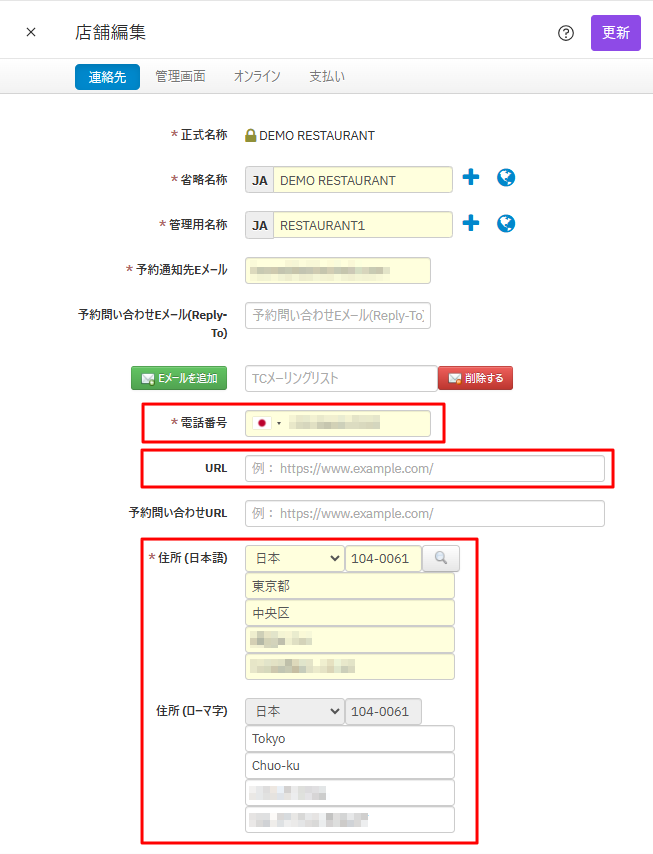Open the 支払い tab
The height and width of the screenshot is (854, 653).
327,77
